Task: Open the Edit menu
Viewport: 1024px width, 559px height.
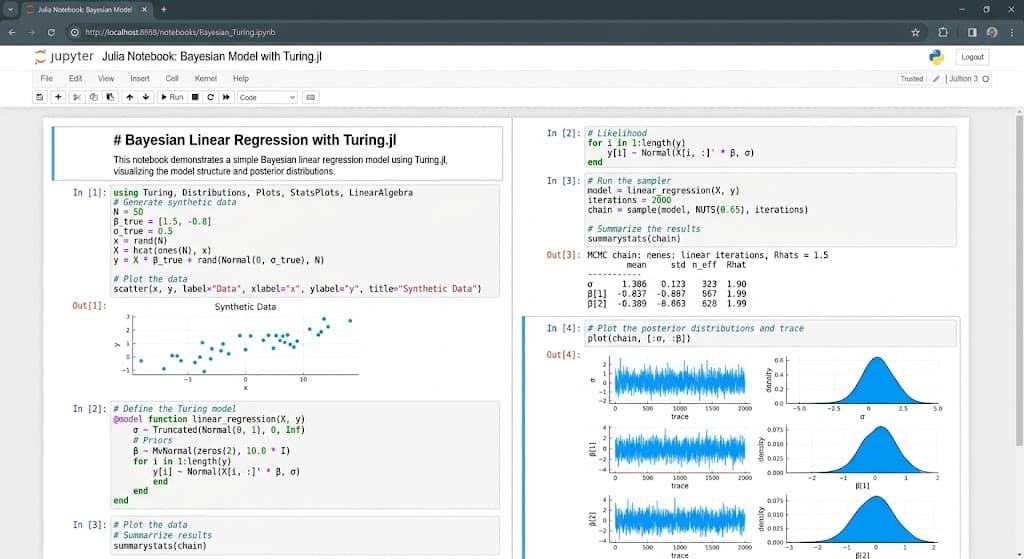Action: 76,78
